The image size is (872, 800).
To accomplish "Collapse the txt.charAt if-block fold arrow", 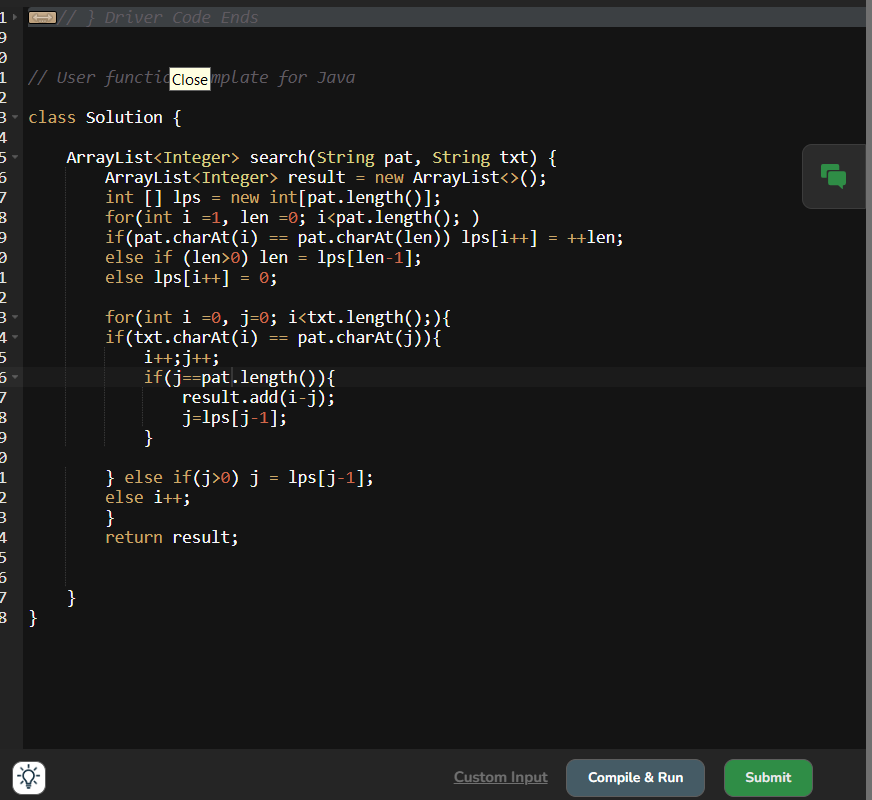I will 15,337.
